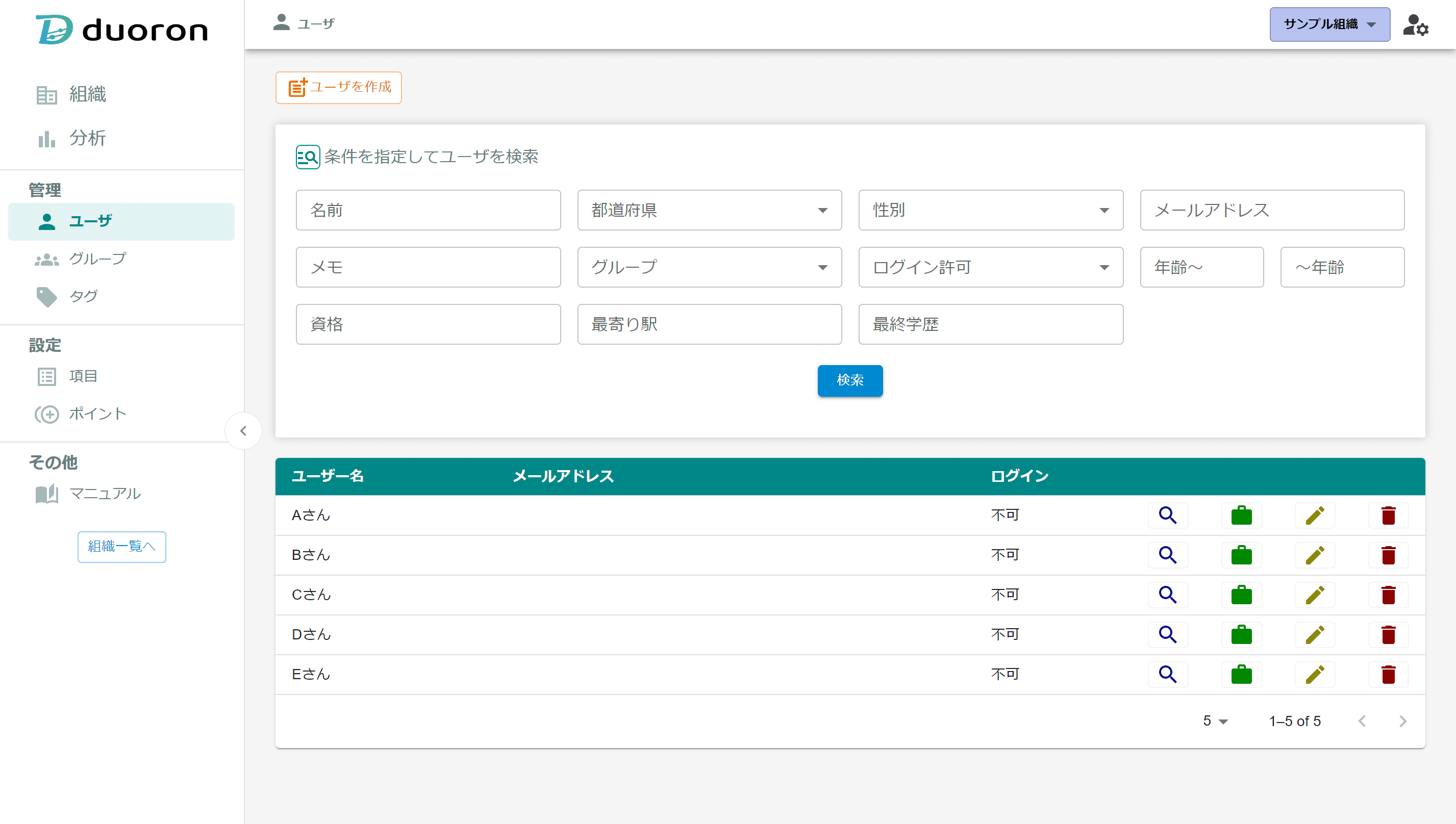This screenshot has height=824, width=1456.
Task: Remove Cさん via the trash icon
Action: tap(1388, 595)
